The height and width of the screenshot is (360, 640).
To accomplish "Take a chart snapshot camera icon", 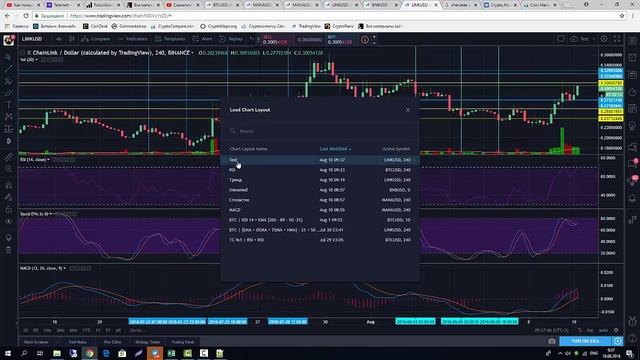I will 552,341.
